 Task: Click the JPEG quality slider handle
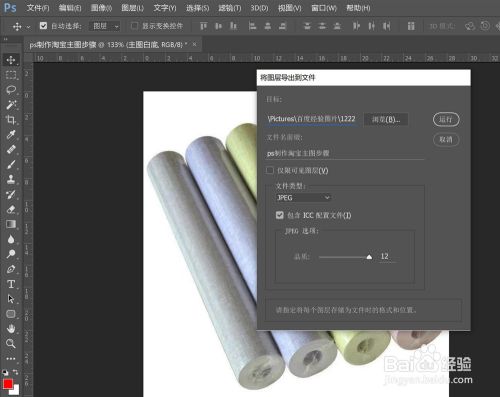pyautogui.click(x=369, y=257)
